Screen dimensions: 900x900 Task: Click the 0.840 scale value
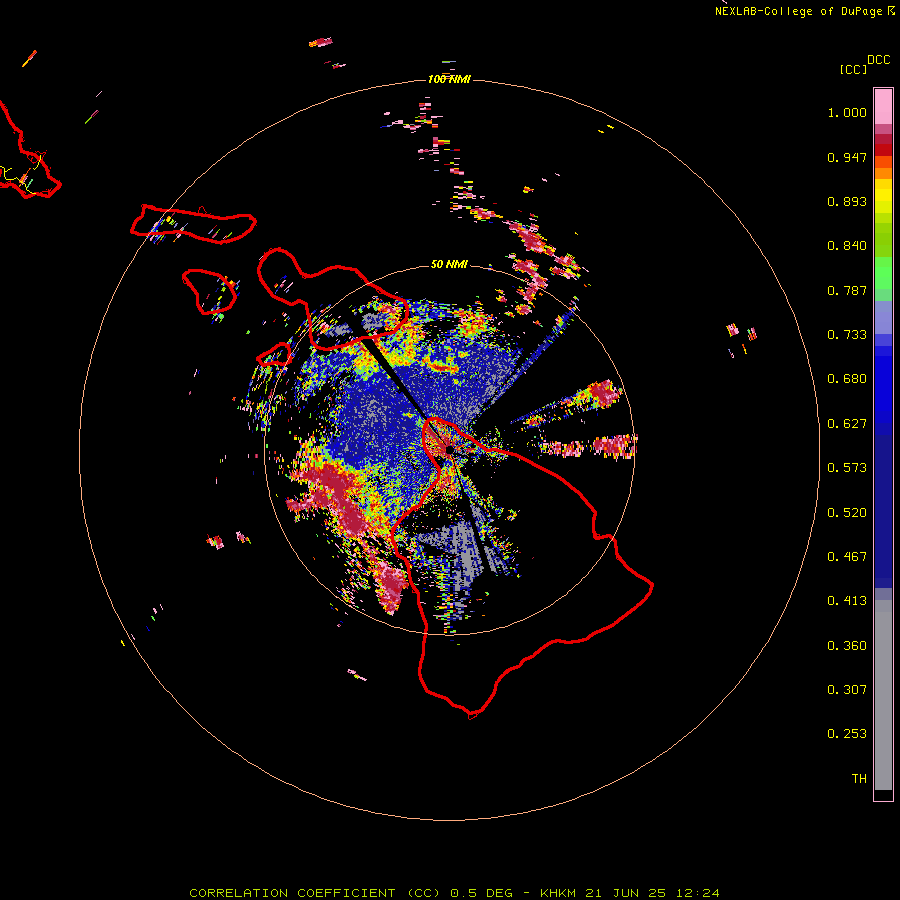click(847, 246)
